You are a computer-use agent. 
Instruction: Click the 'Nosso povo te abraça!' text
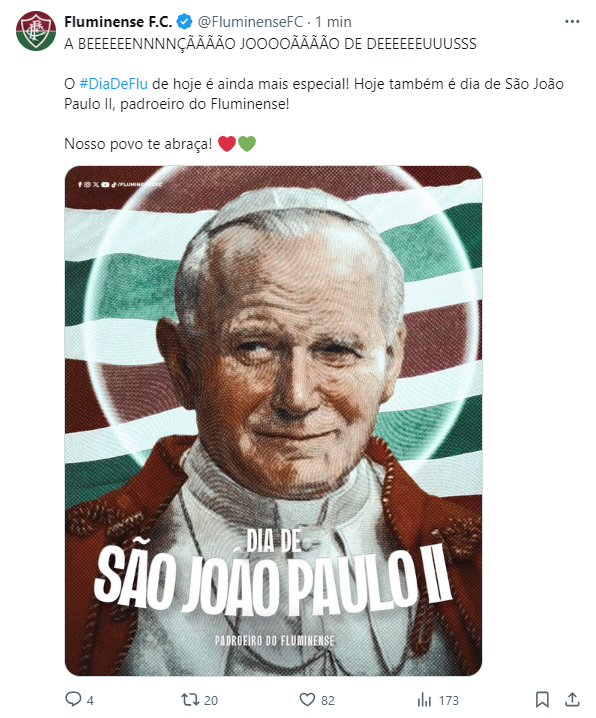click(x=138, y=144)
